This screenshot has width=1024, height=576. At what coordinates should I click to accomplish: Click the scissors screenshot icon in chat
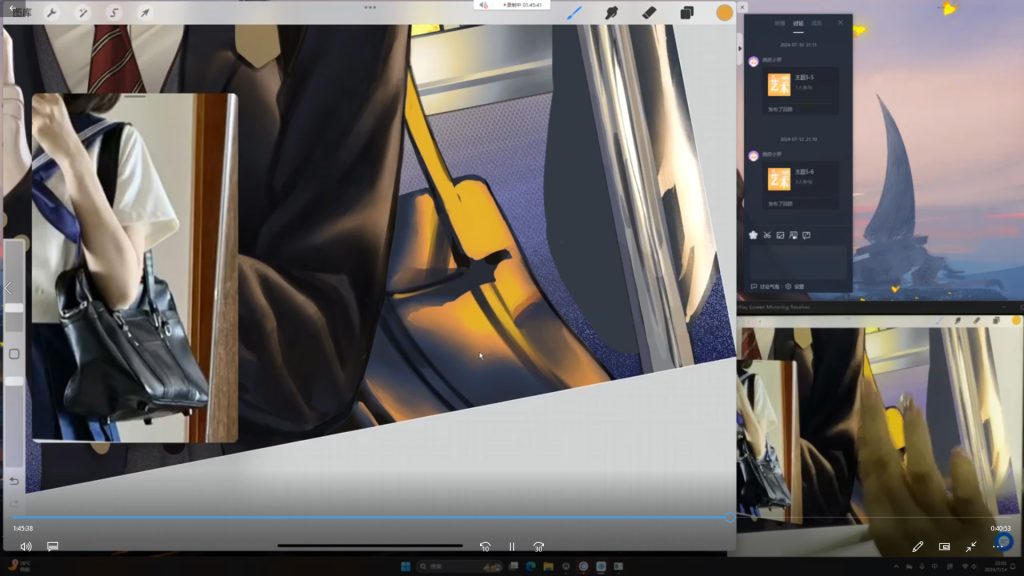click(x=767, y=235)
